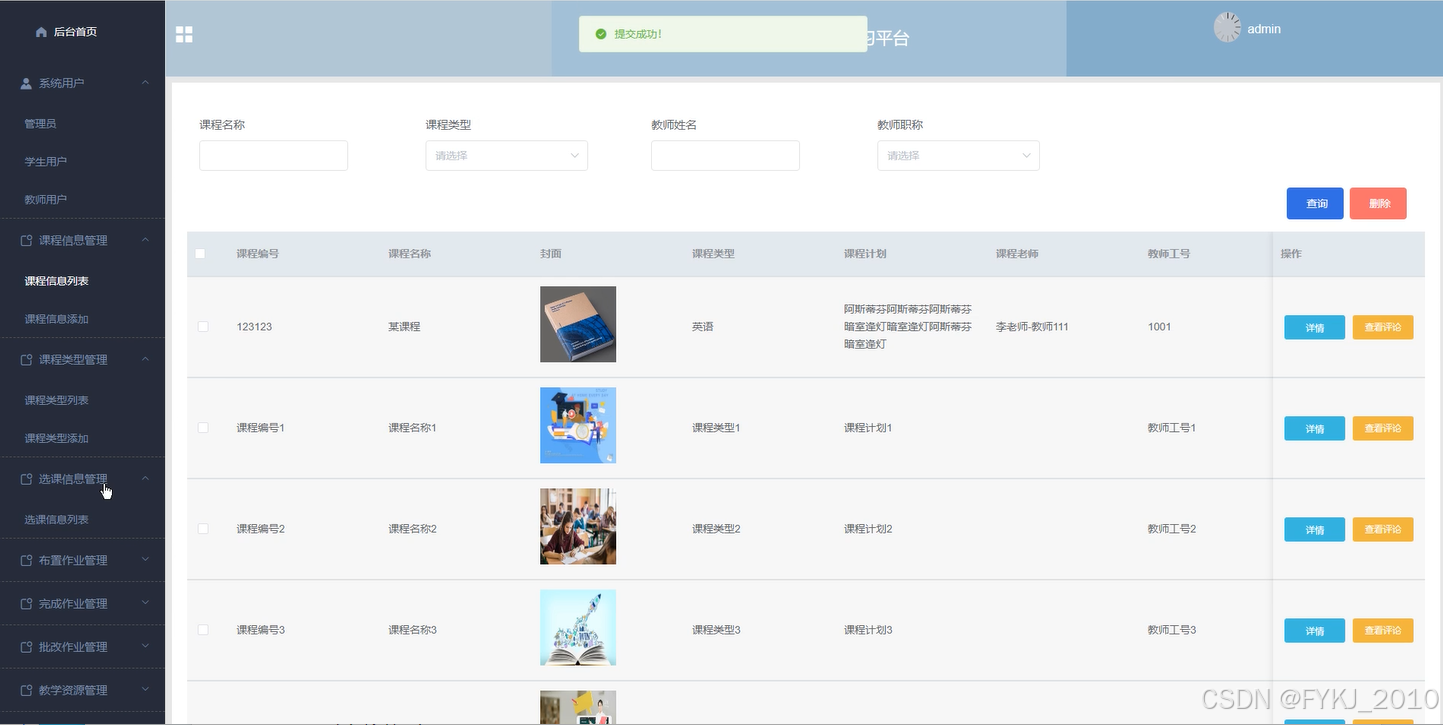Viewport: 1443px width, 725px height.
Task: Open cover thumbnail of 课程名称1
Action: pos(578,425)
